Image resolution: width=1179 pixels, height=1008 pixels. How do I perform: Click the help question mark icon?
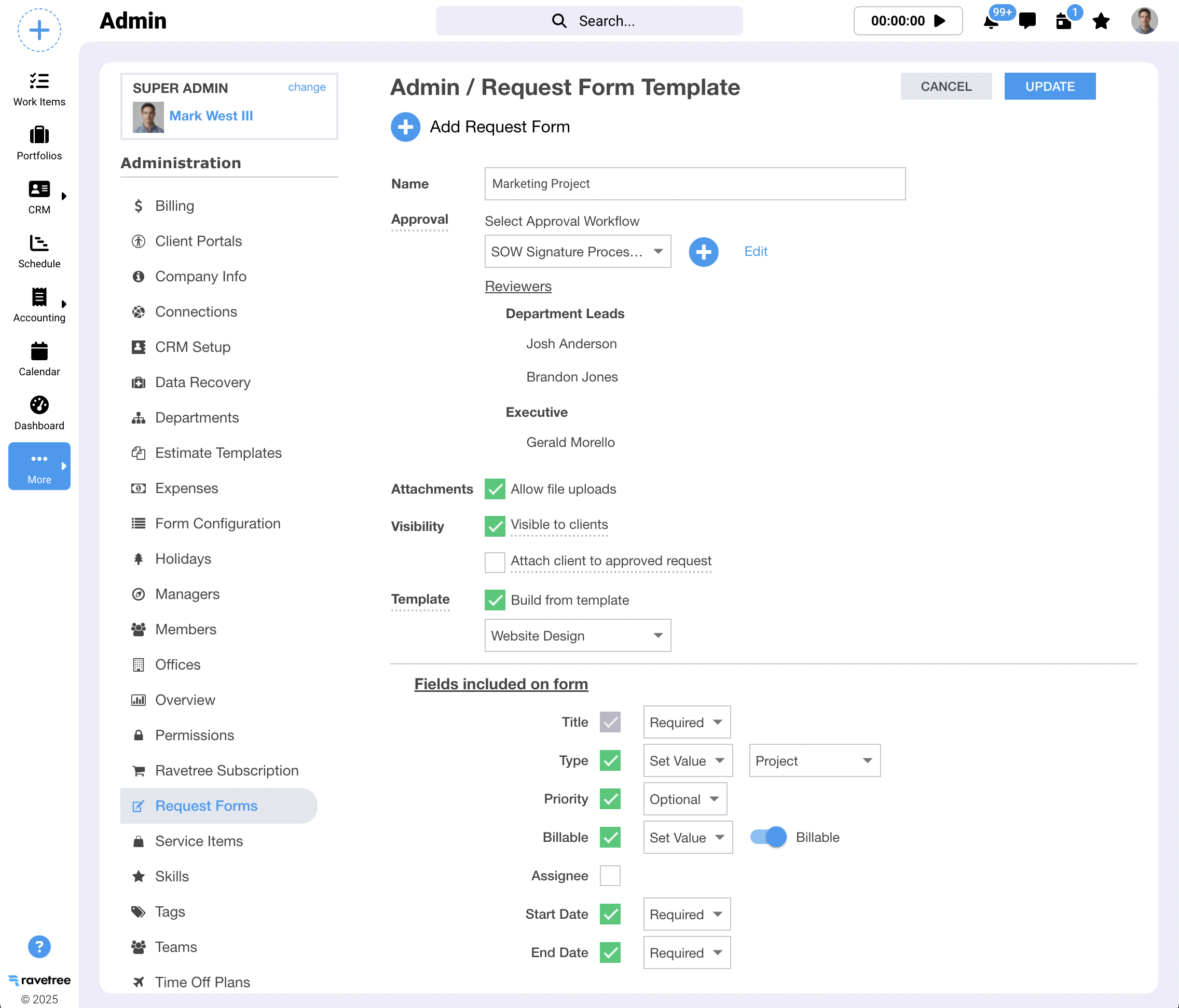(x=39, y=947)
